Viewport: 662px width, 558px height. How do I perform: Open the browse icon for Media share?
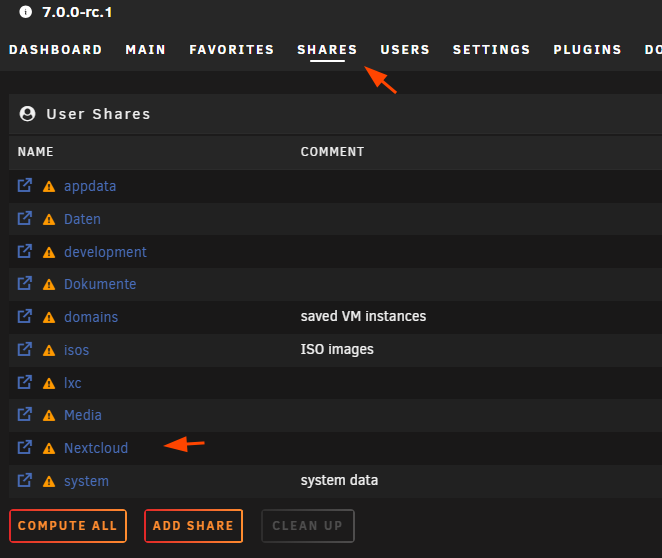click(24, 414)
